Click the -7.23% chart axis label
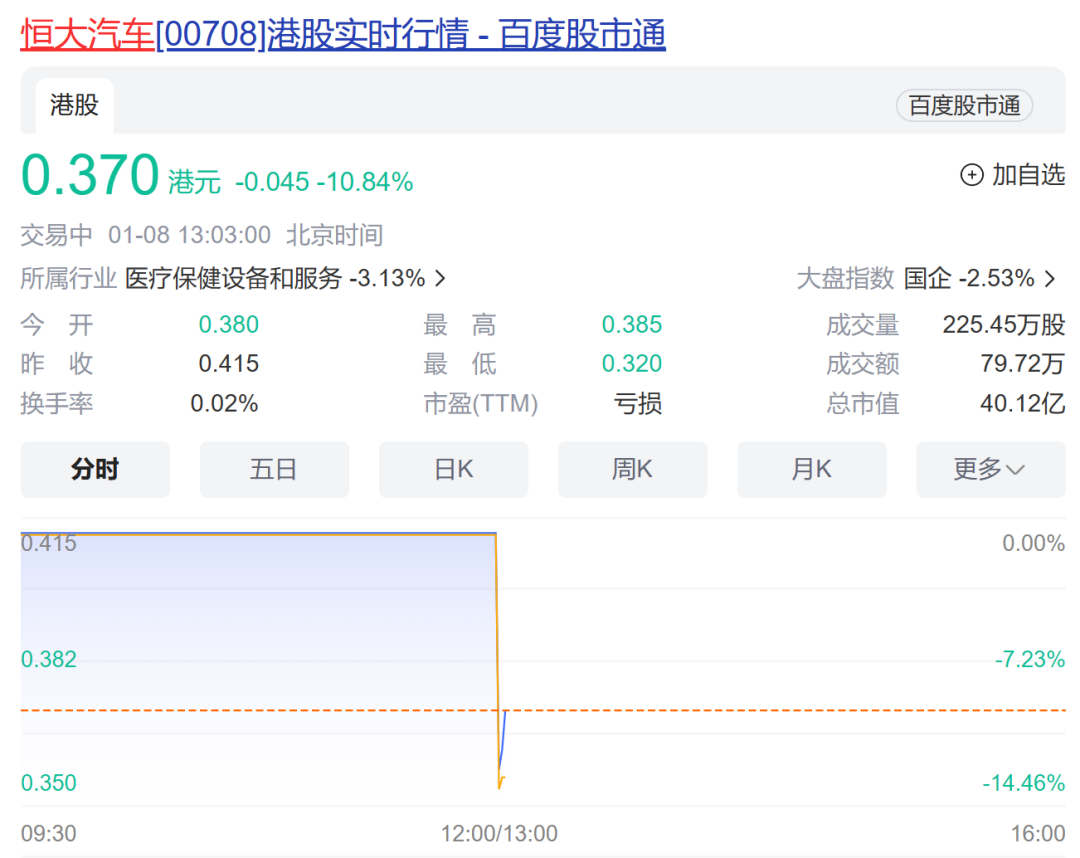 click(x=1030, y=660)
